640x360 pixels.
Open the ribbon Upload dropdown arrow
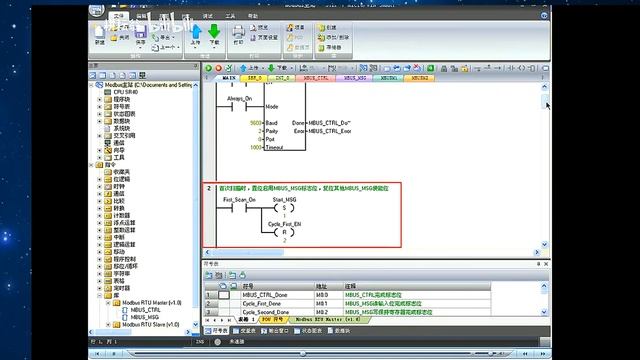coord(196,48)
